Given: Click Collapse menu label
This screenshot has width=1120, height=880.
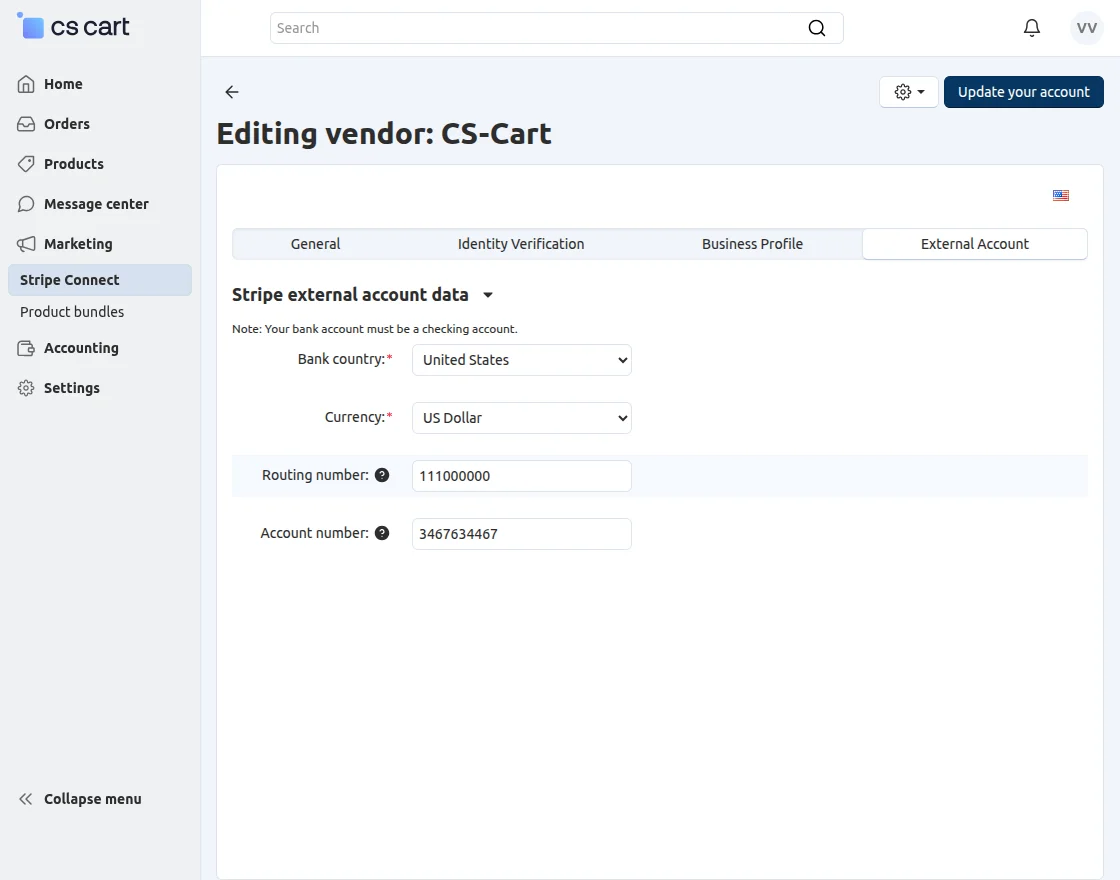Looking at the screenshot, I should click(x=93, y=799).
